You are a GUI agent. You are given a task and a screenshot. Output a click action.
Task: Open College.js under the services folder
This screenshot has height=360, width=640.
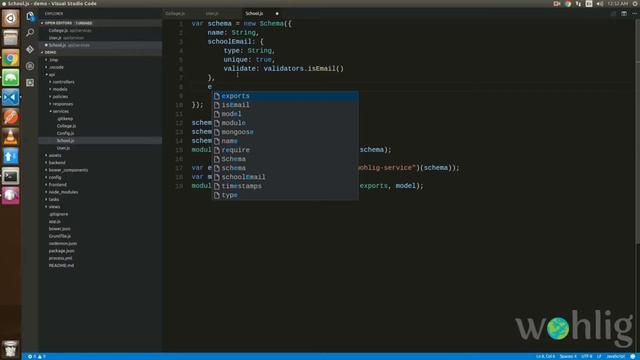pos(100,126)
